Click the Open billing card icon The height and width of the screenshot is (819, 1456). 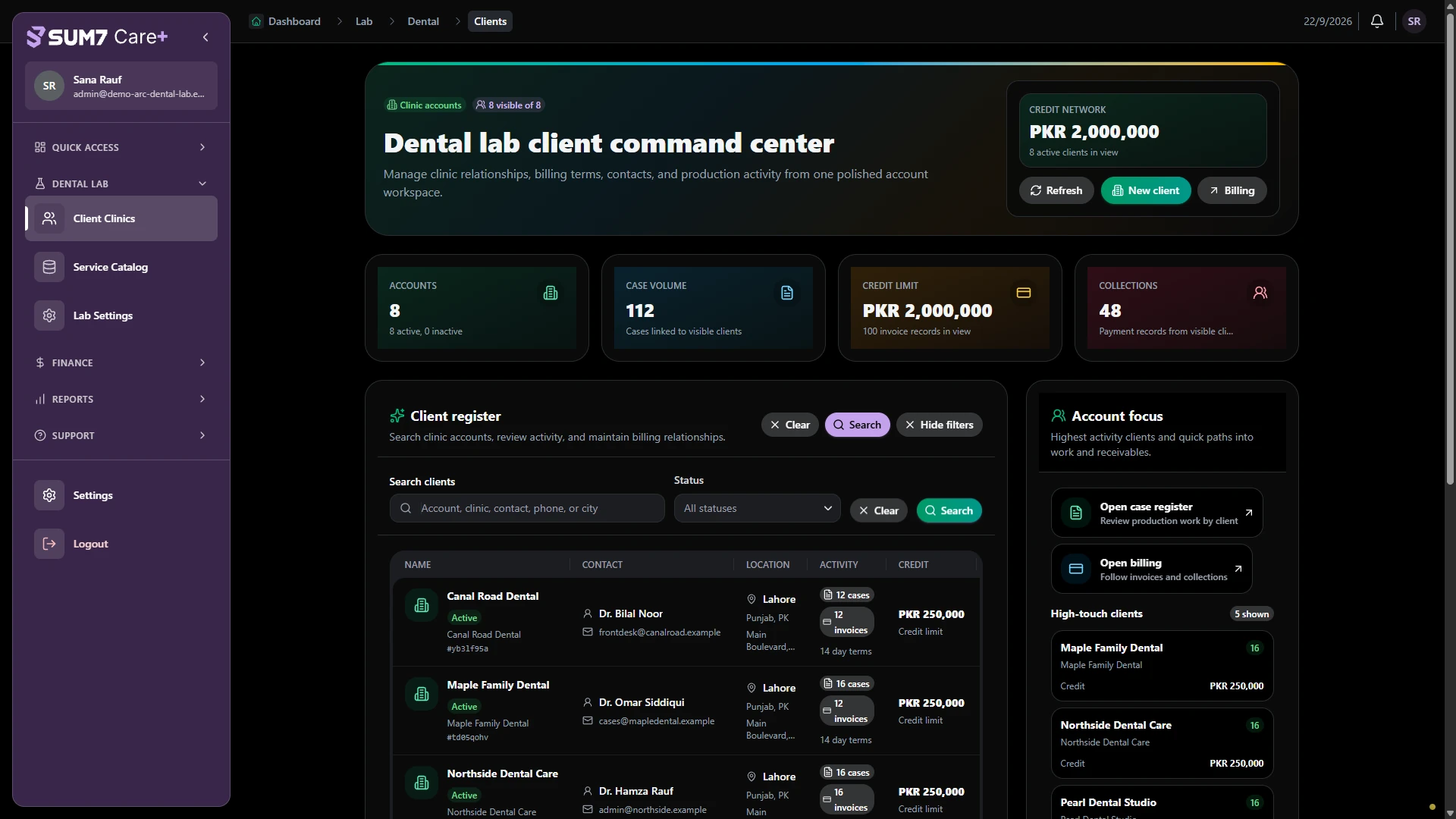point(1076,569)
